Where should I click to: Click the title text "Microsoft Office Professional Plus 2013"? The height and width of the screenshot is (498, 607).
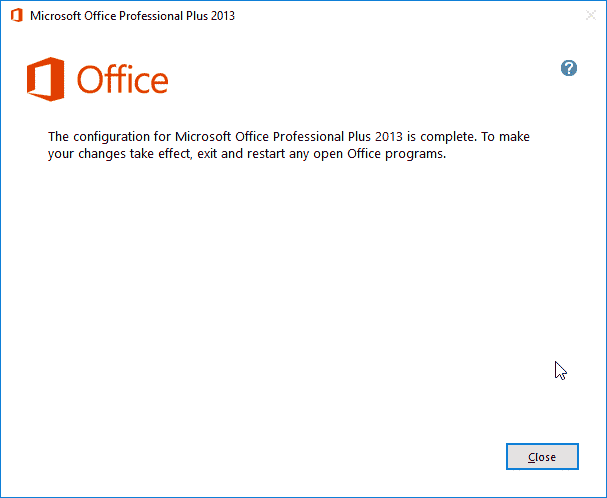pos(132,16)
